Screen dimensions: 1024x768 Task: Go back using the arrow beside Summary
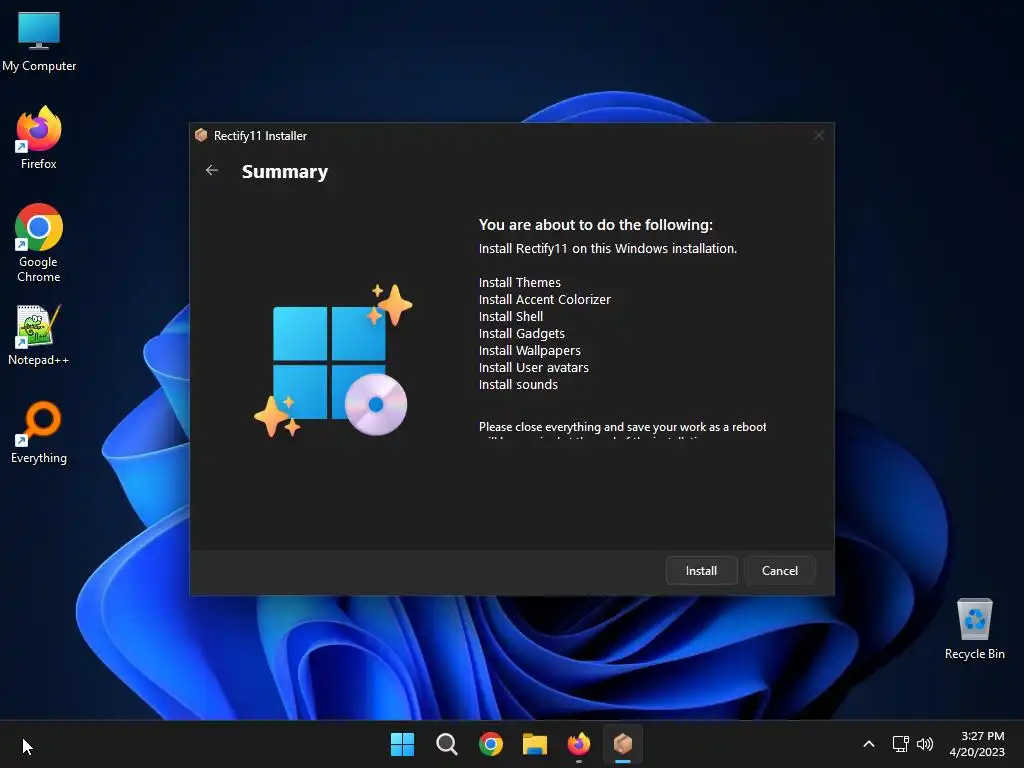pos(212,170)
